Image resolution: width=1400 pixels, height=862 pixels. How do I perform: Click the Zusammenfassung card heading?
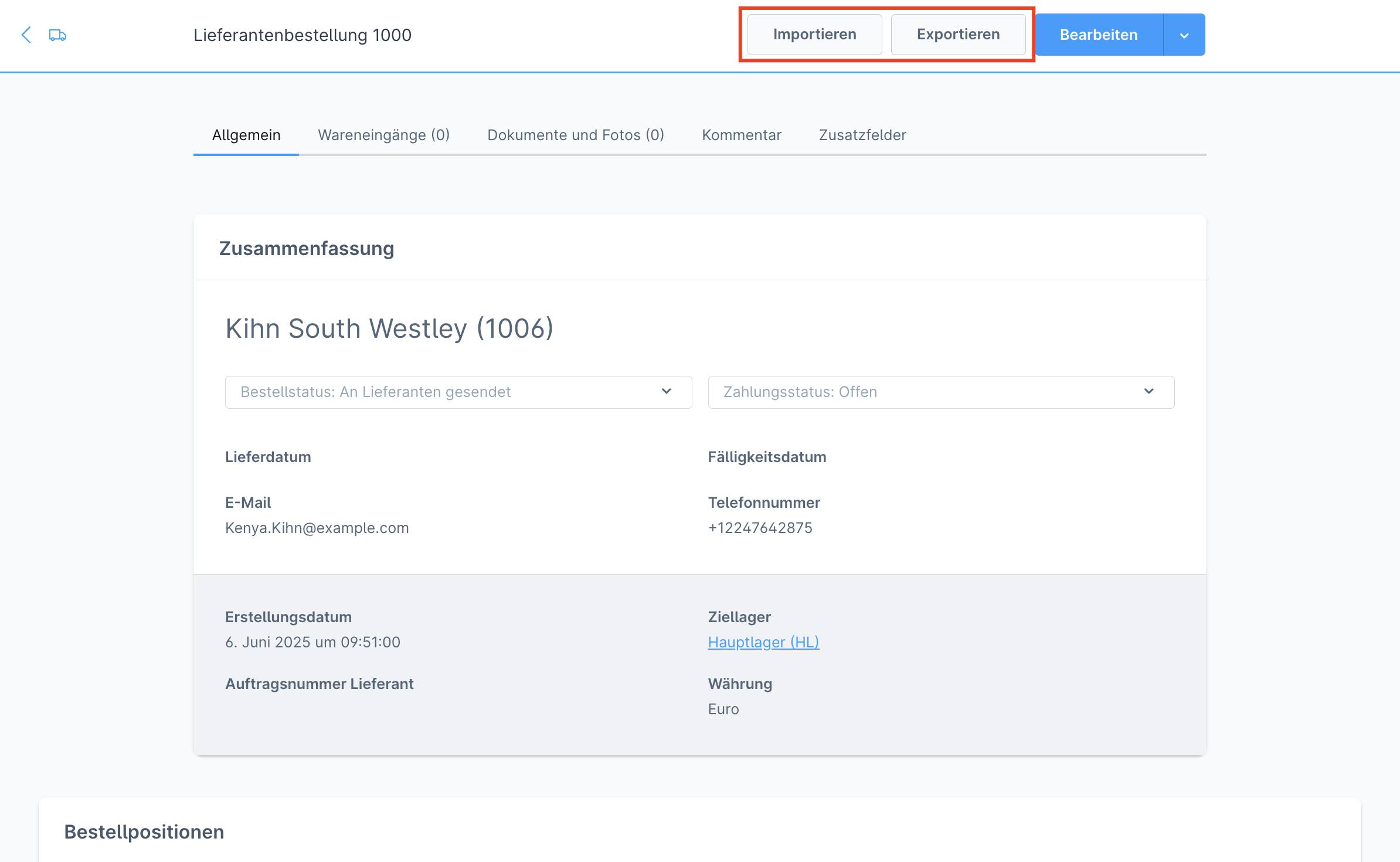pos(307,249)
